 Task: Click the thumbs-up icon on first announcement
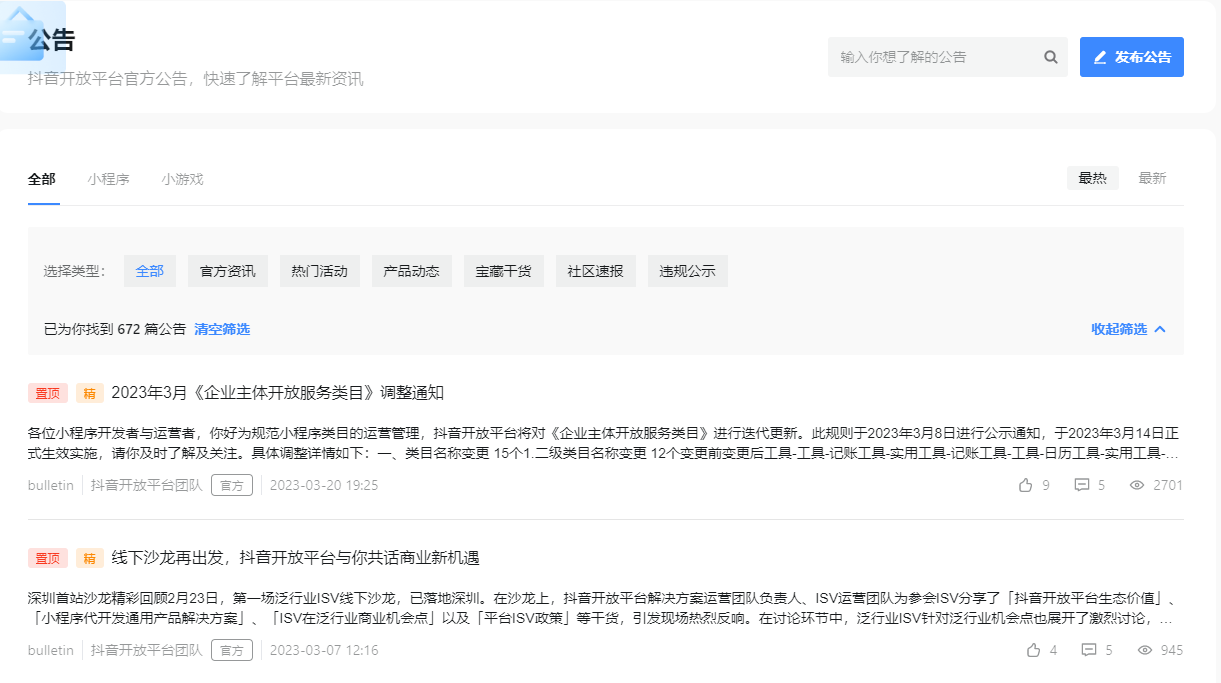pyautogui.click(x=1025, y=485)
